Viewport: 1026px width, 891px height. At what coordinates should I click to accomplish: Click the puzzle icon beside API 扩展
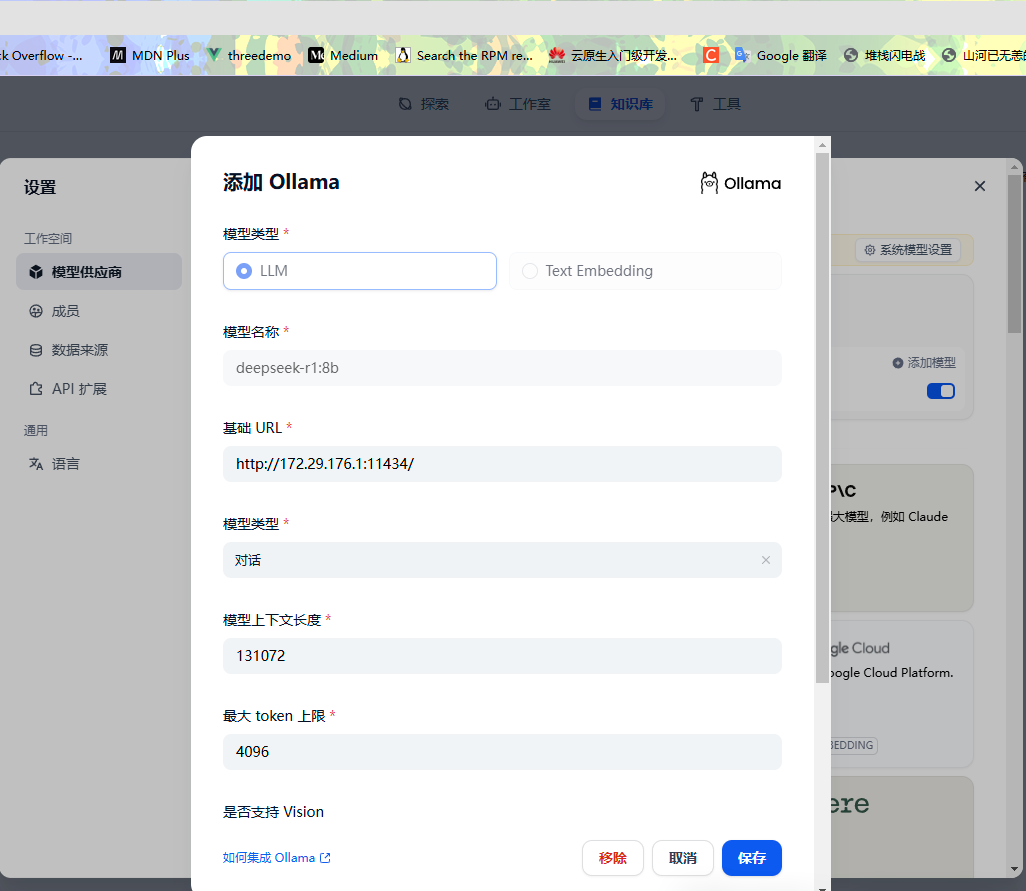point(36,389)
